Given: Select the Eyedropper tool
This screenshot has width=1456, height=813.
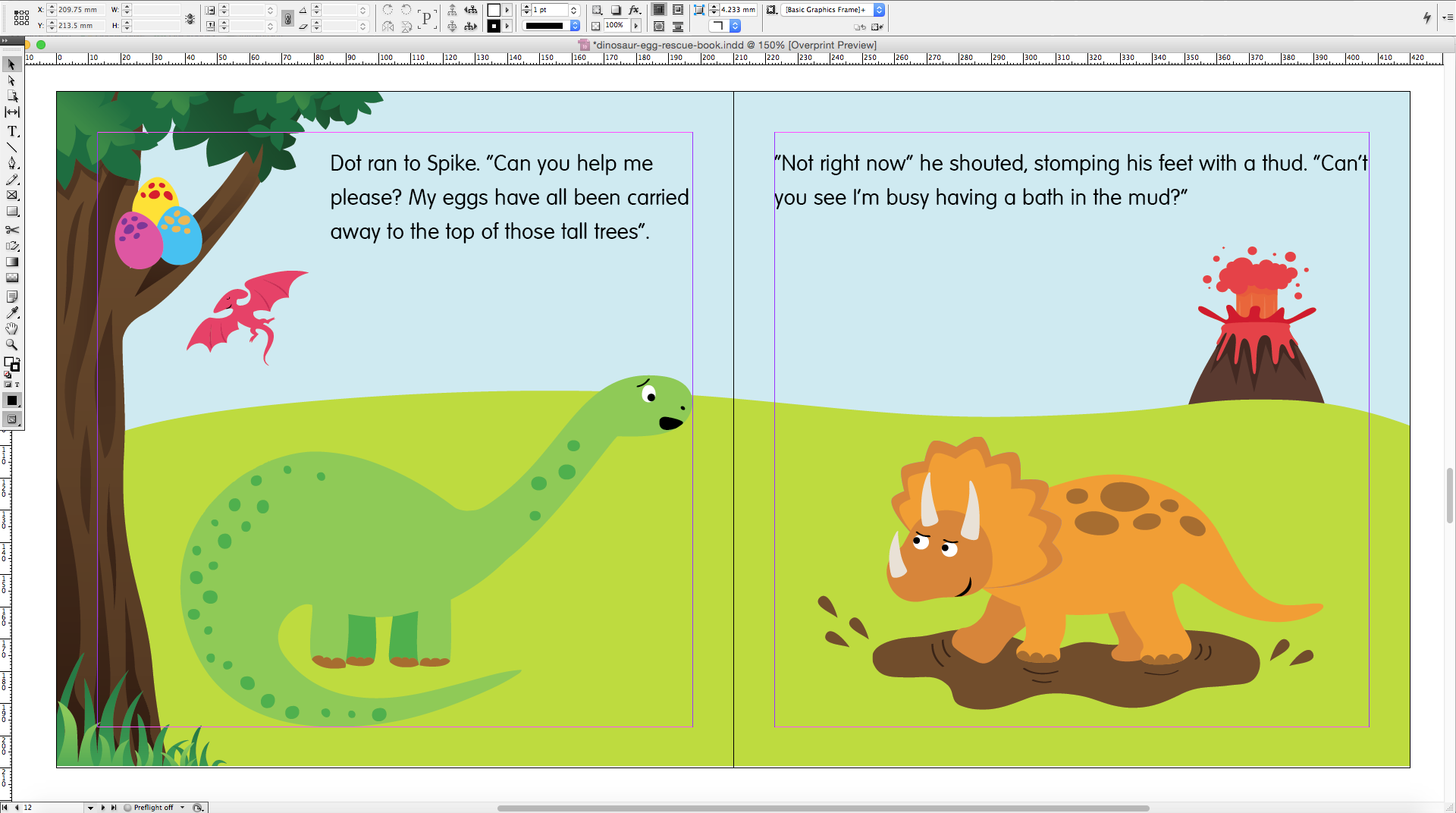Looking at the screenshot, I should 12,312.
